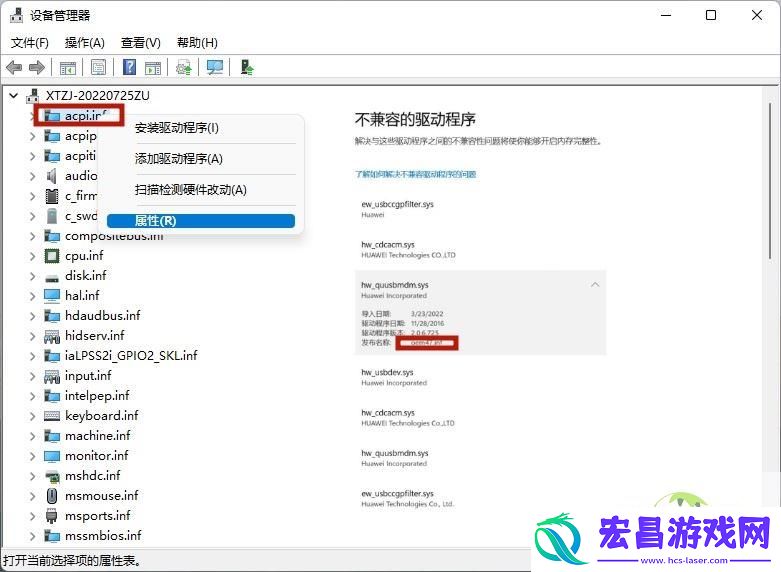
Task: Click the add drivers toolbar icon with green arrow
Action: tap(247, 67)
